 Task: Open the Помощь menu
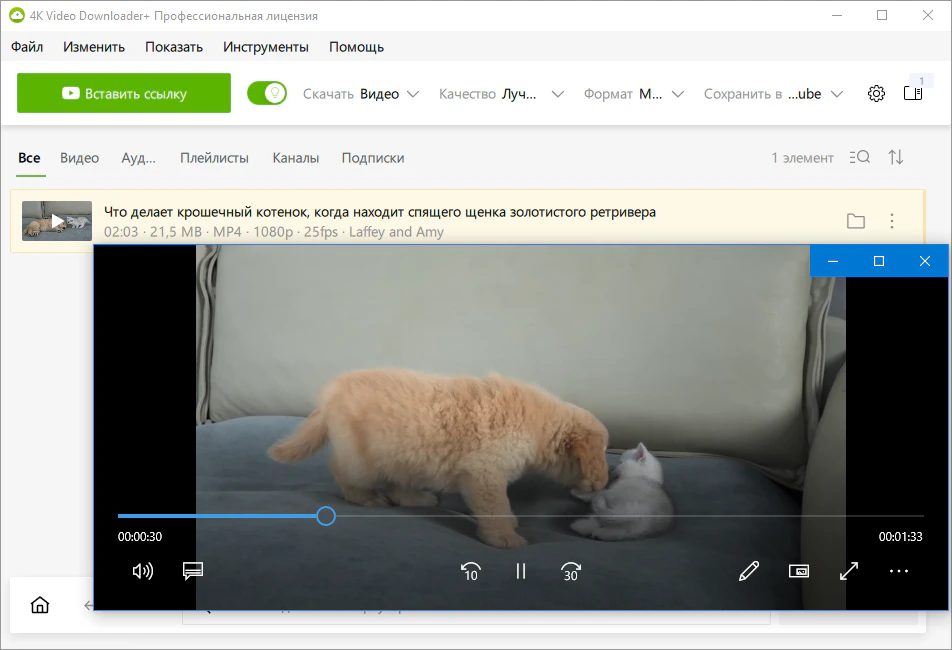(x=356, y=47)
